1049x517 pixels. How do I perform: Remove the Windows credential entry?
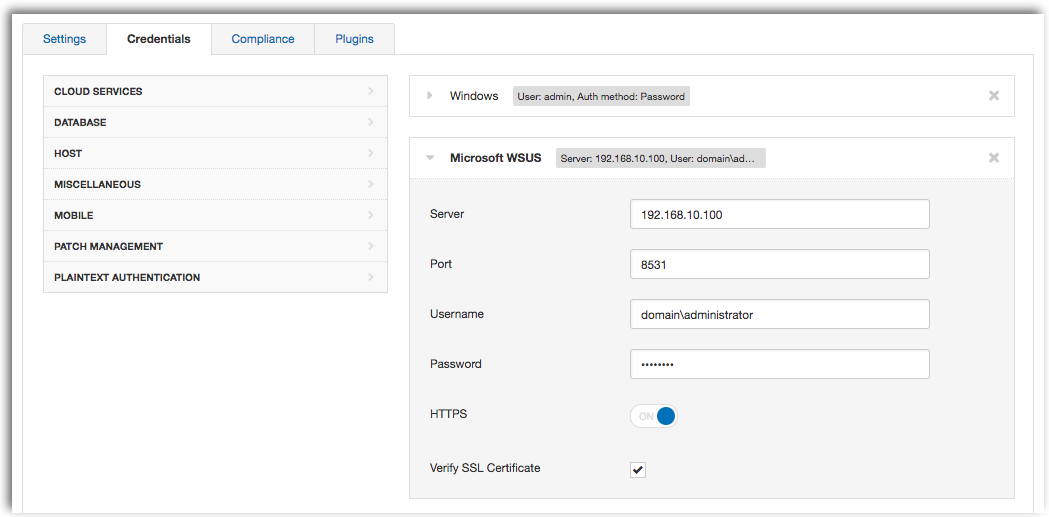993,96
